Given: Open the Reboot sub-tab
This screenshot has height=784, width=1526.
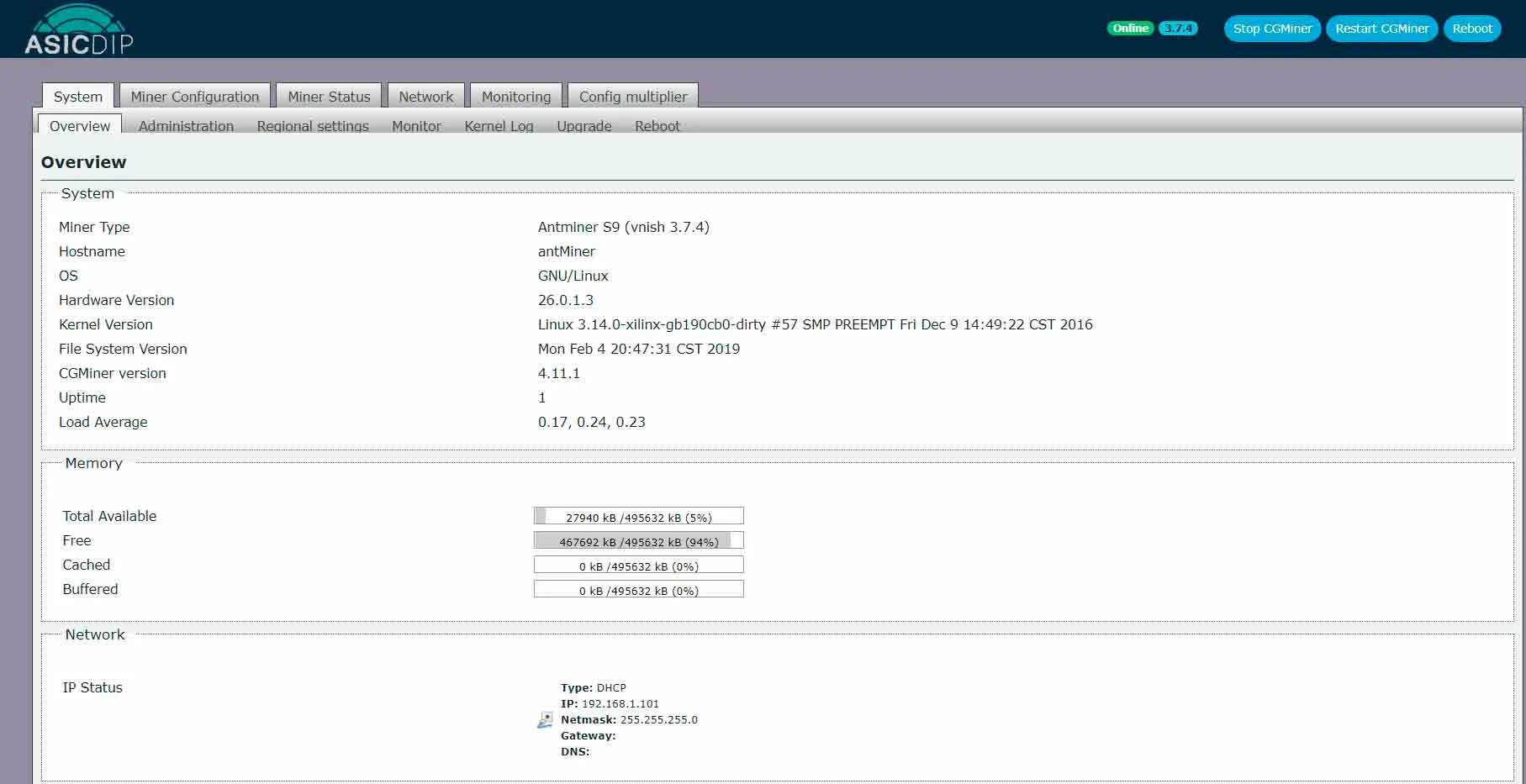Looking at the screenshot, I should (x=657, y=126).
